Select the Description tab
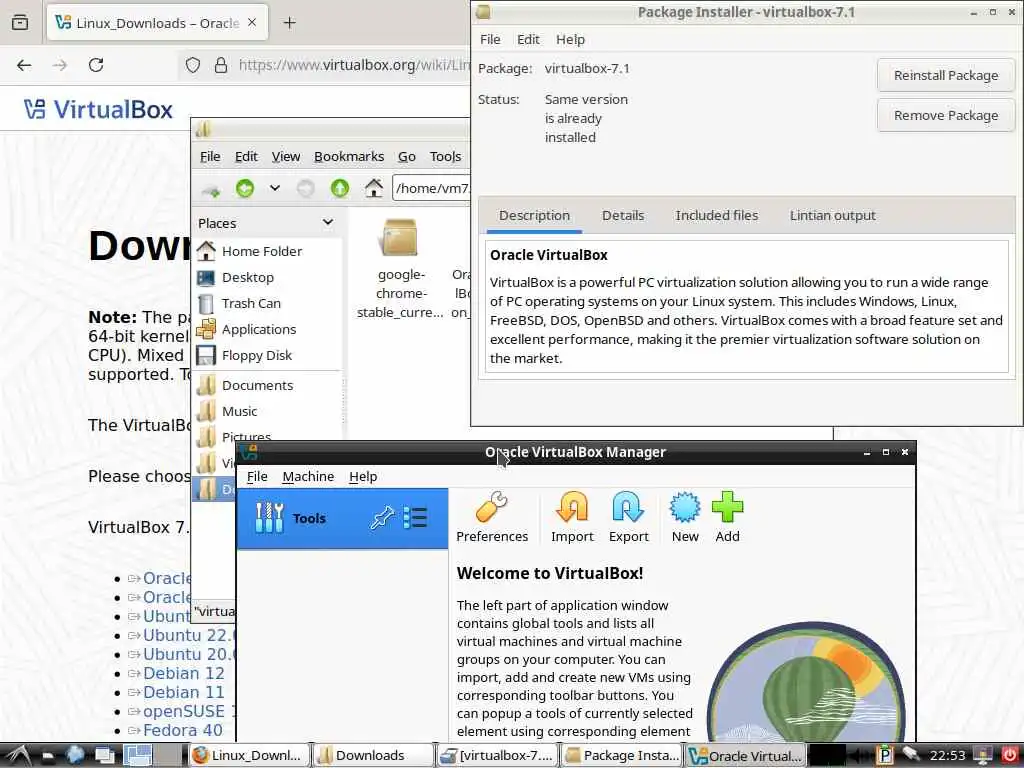 (x=534, y=216)
